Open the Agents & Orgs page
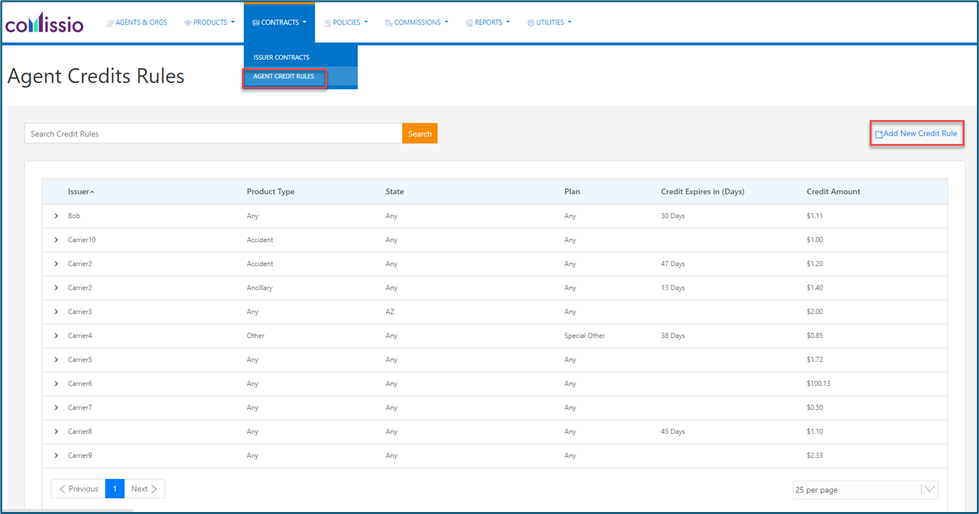The image size is (979, 514). pos(138,22)
